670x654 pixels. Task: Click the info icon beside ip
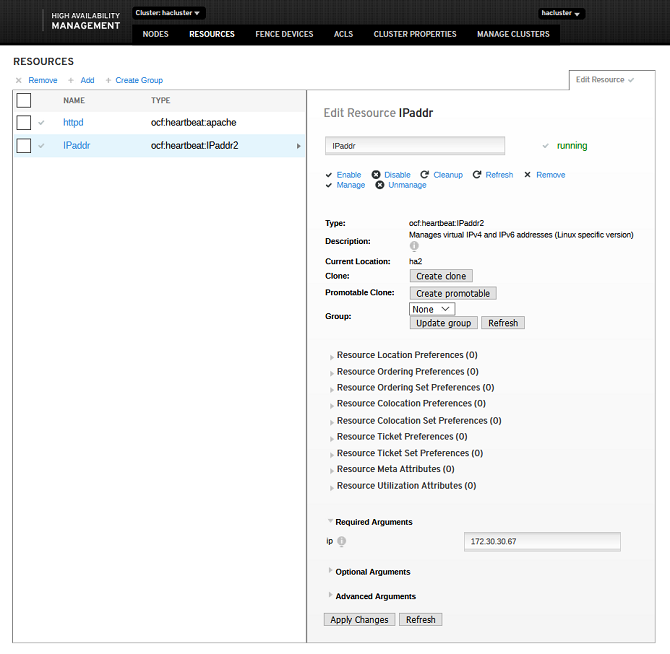pos(342,542)
